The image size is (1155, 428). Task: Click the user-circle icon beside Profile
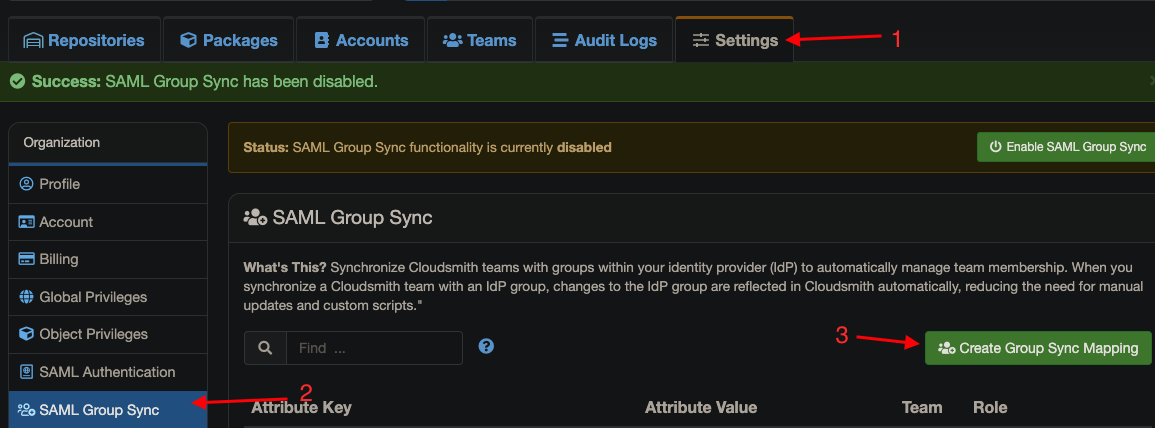click(x=27, y=184)
